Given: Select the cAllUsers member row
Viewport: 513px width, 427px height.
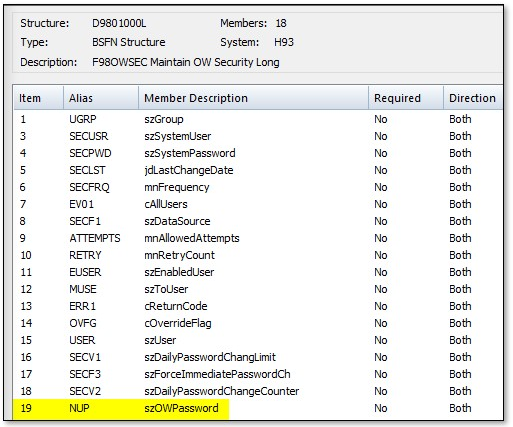Looking at the screenshot, I should click(258, 204).
